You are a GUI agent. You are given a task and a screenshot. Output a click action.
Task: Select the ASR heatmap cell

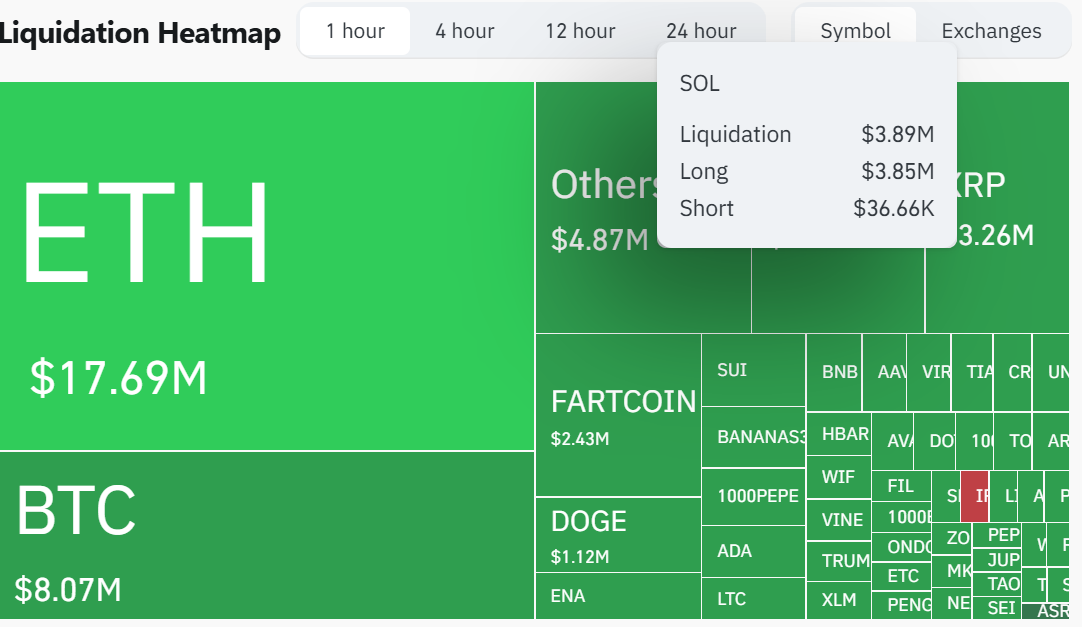tap(1045, 610)
